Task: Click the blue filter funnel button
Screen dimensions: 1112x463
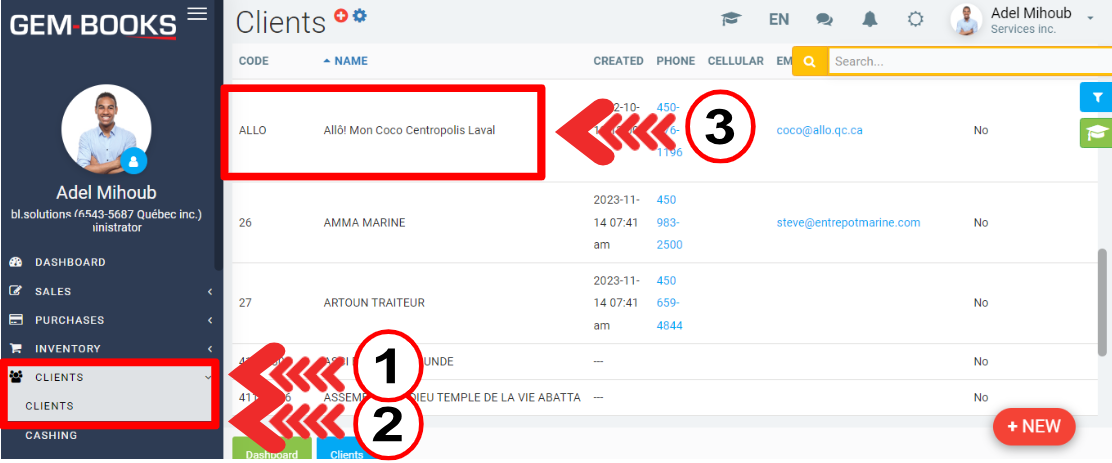Action: point(1096,97)
